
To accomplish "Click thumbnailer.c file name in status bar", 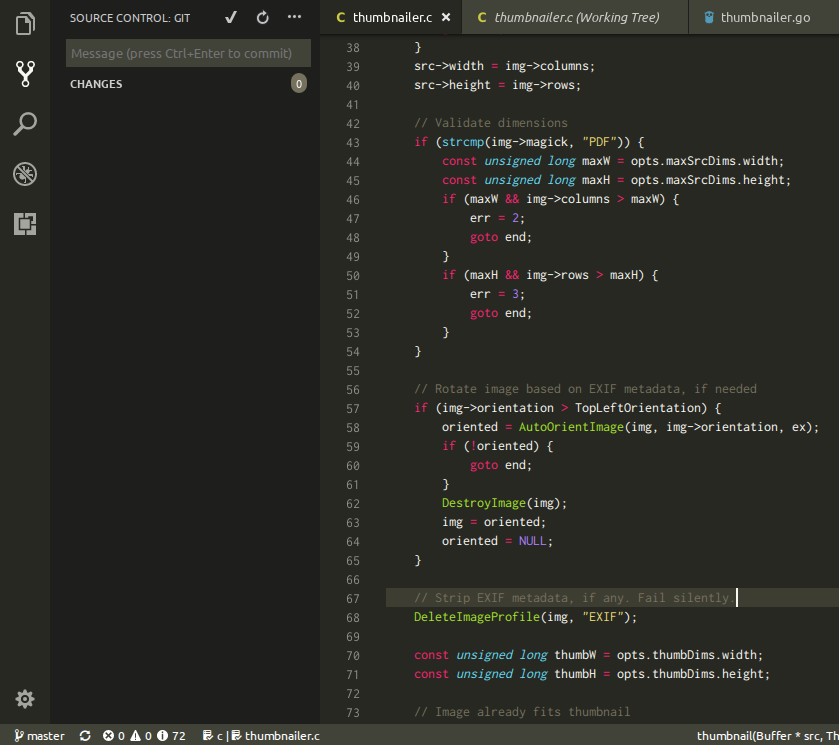I will pyautogui.click(x=276, y=736).
